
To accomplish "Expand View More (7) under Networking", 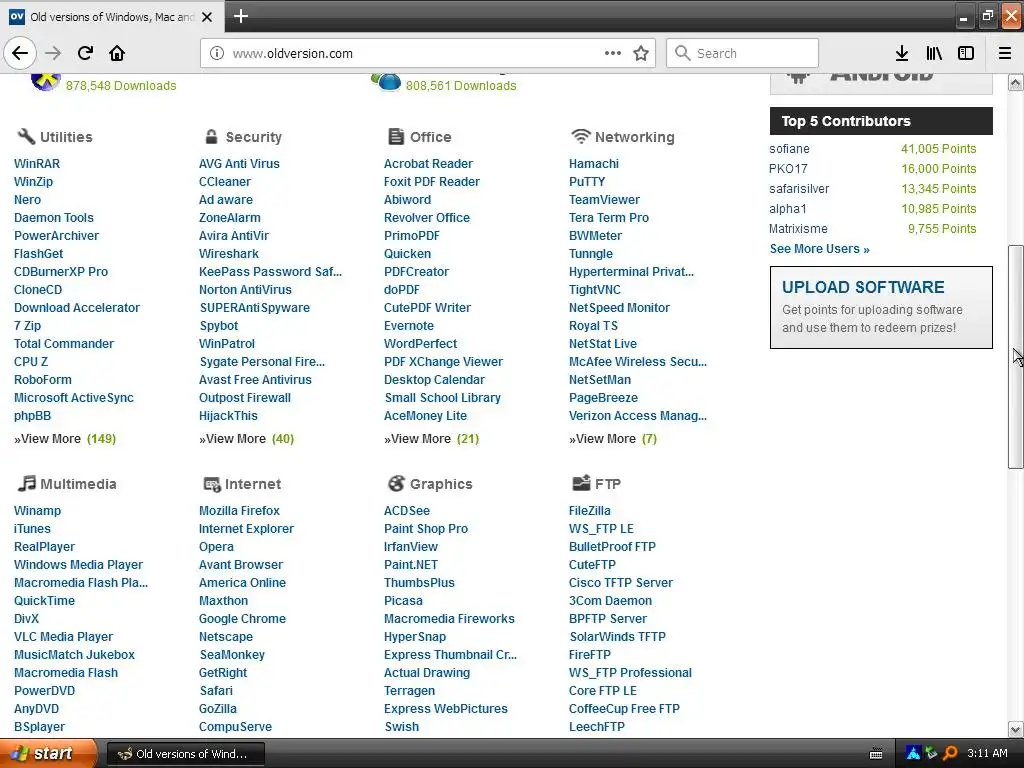I will [x=613, y=439].
